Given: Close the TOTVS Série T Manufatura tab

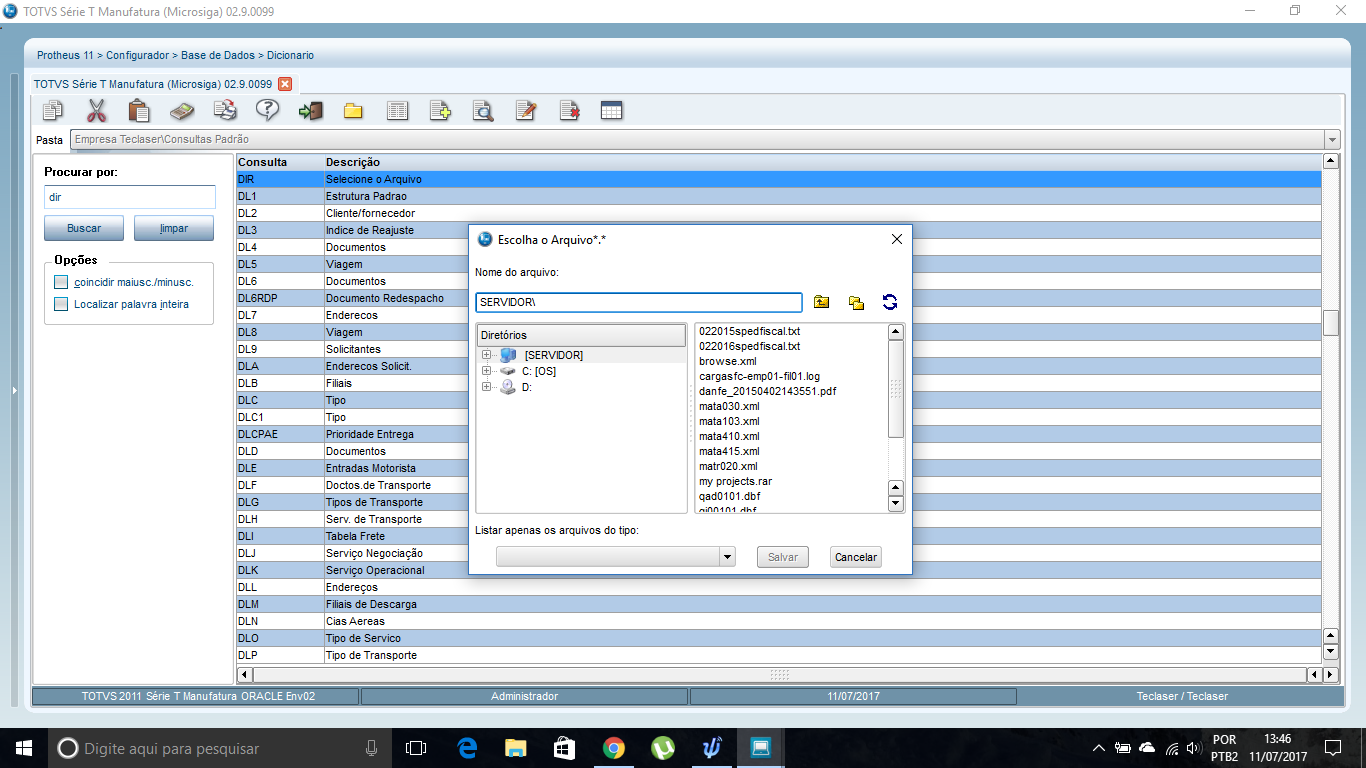Looking at the screenshot, I should tap(284, 84).
